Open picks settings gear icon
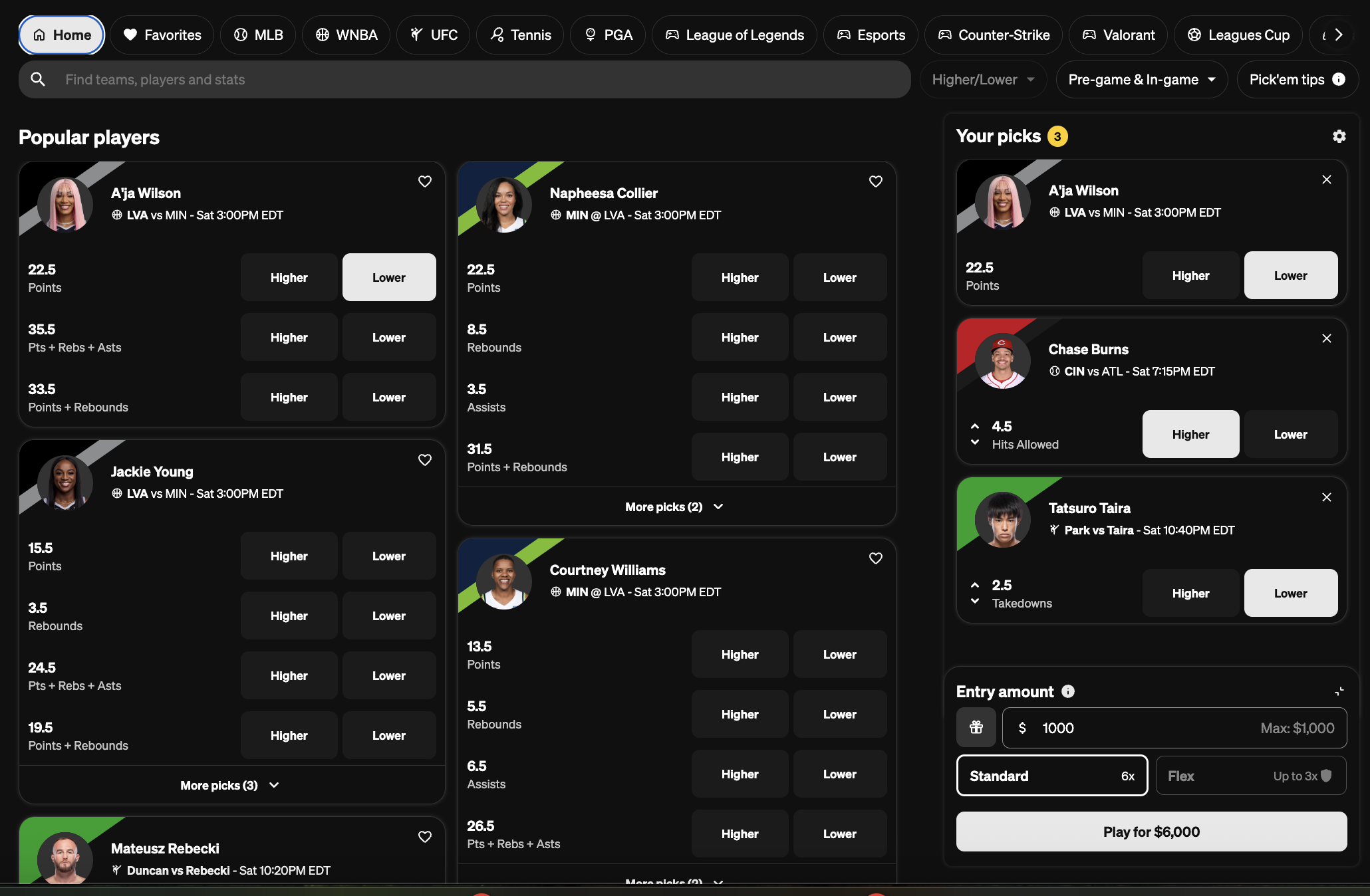This screenshot has height=896, width=1370. (x=1339, y=136)
